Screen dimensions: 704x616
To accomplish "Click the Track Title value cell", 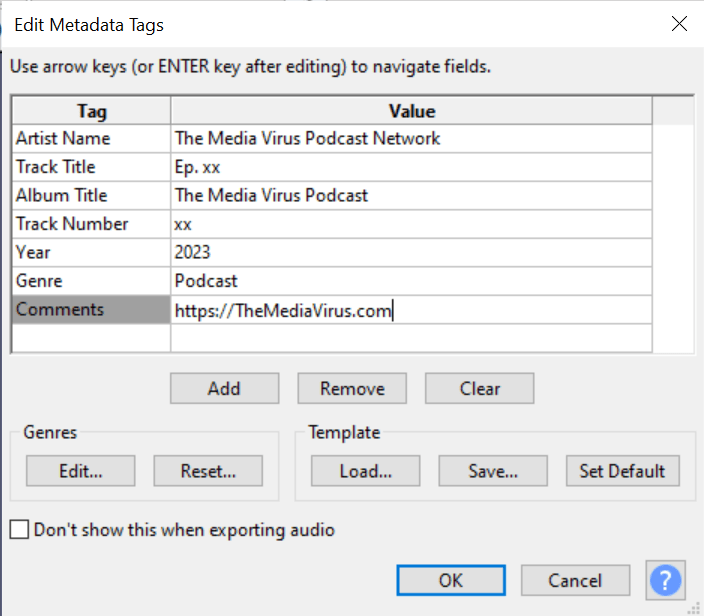I will coord(410,167).
